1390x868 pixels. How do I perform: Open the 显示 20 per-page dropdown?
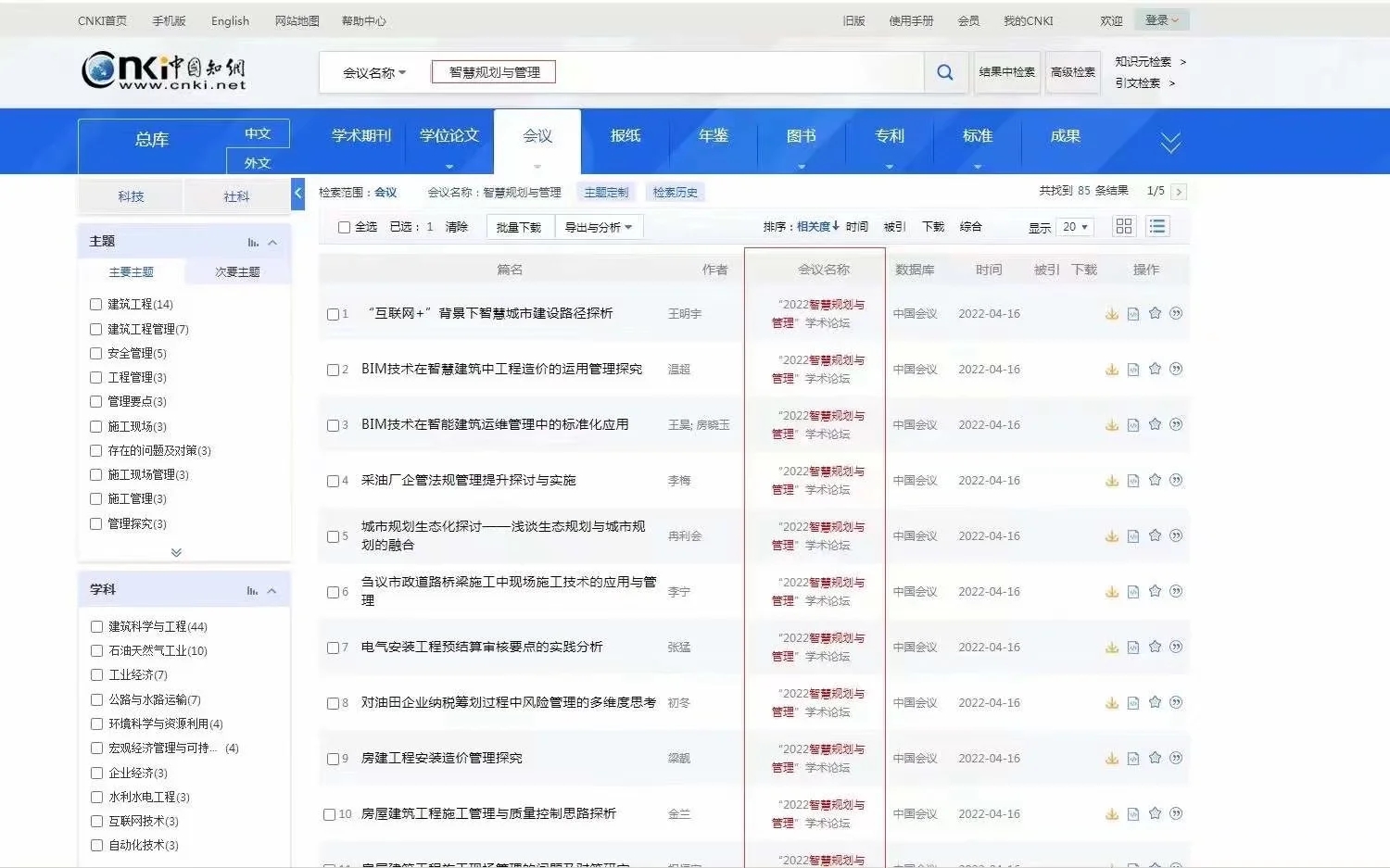(1075, 227)
